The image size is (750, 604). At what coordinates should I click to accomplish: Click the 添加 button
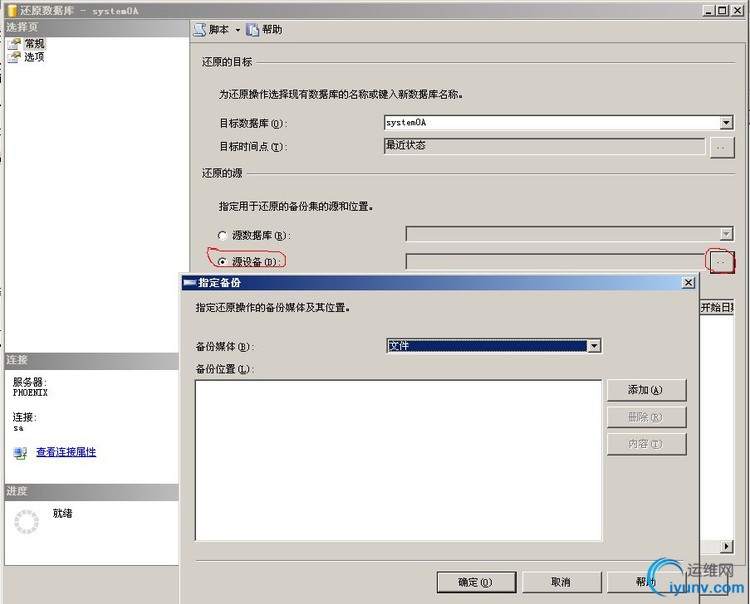pos(646,390)
